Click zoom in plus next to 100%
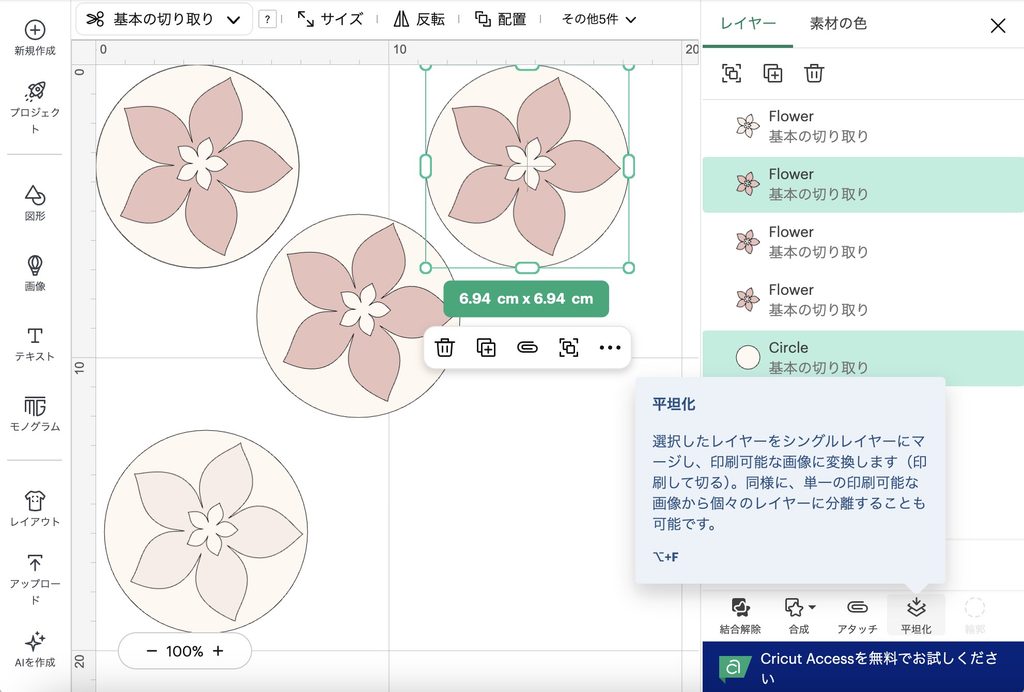1024x692 pixels. pyautogui.click(x=218, y=651)
